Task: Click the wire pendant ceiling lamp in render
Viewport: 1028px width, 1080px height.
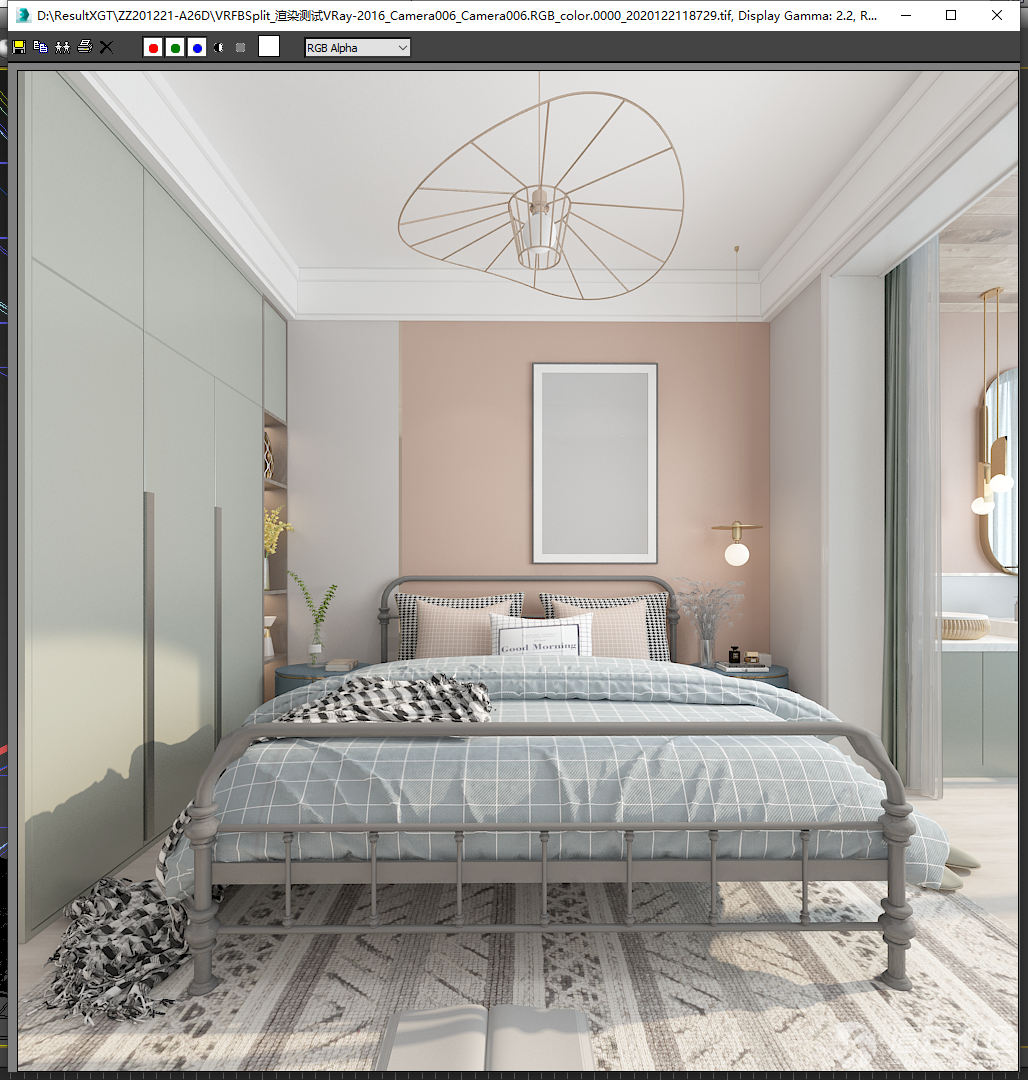Action: [x=540, y=200]
